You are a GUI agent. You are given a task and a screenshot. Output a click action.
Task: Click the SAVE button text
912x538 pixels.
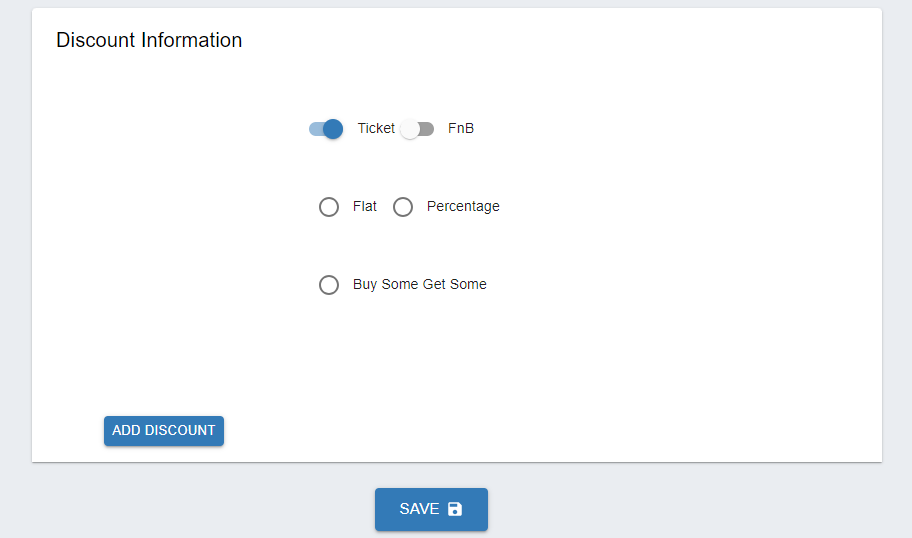tap(419, 509)
